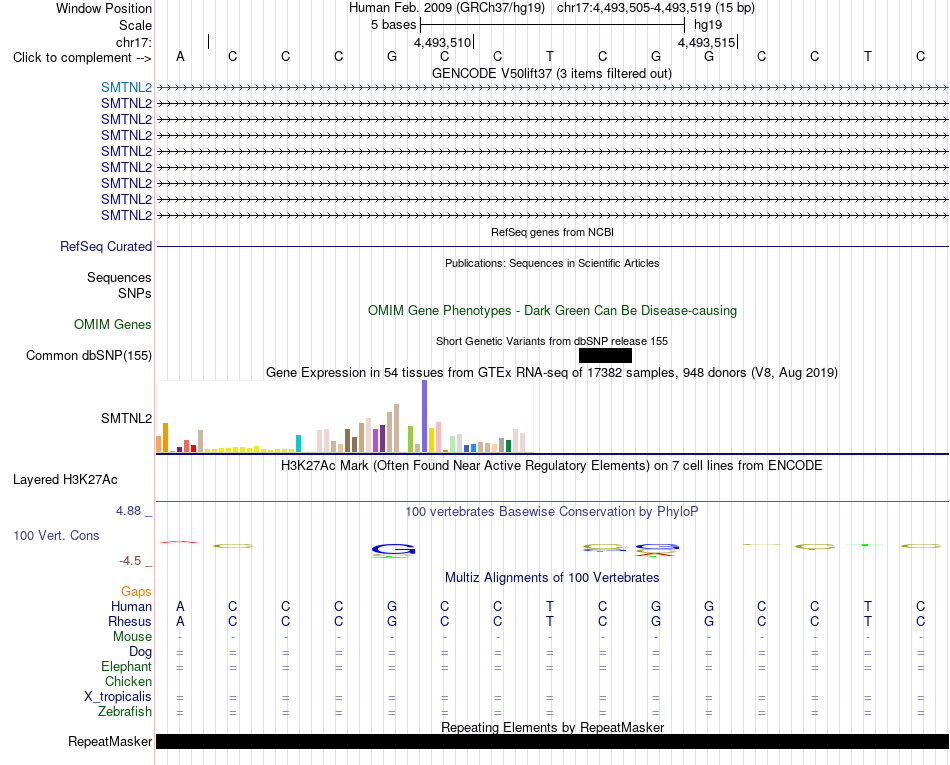Click the 'Human Feb. 2009 (GRCh37/hg19)' header text
This screenshot has height=765, width=950.
click(x=447, y=8)
